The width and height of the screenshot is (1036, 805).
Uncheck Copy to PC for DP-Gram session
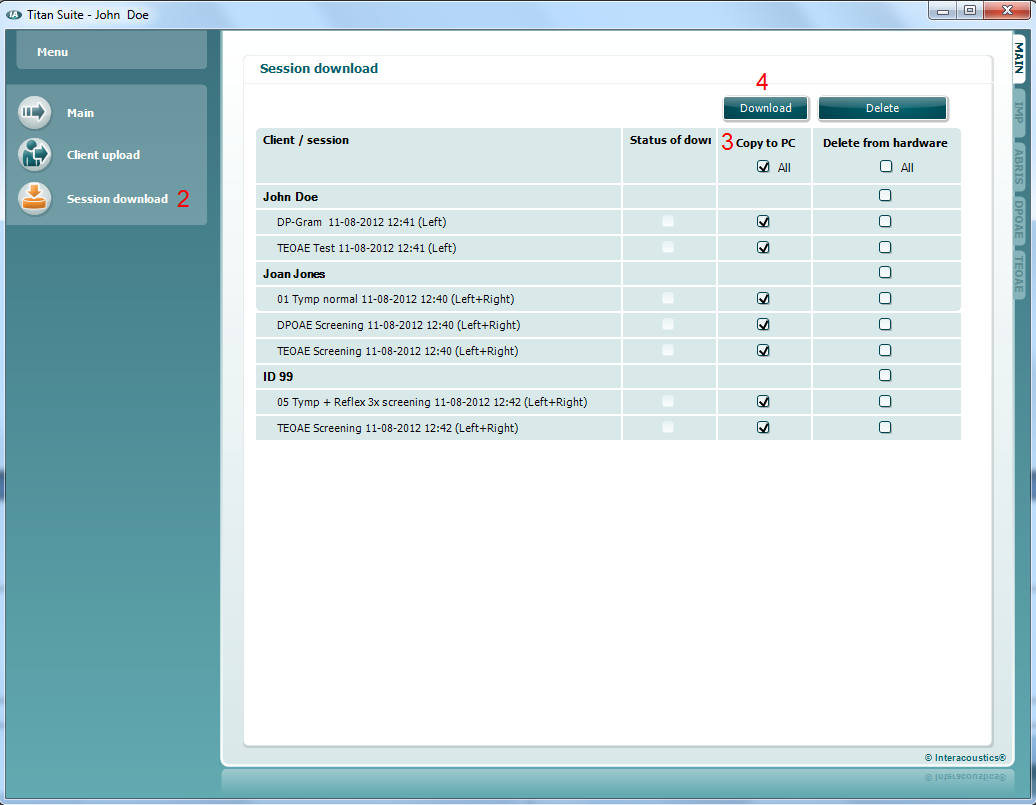(x=763, y=221)
